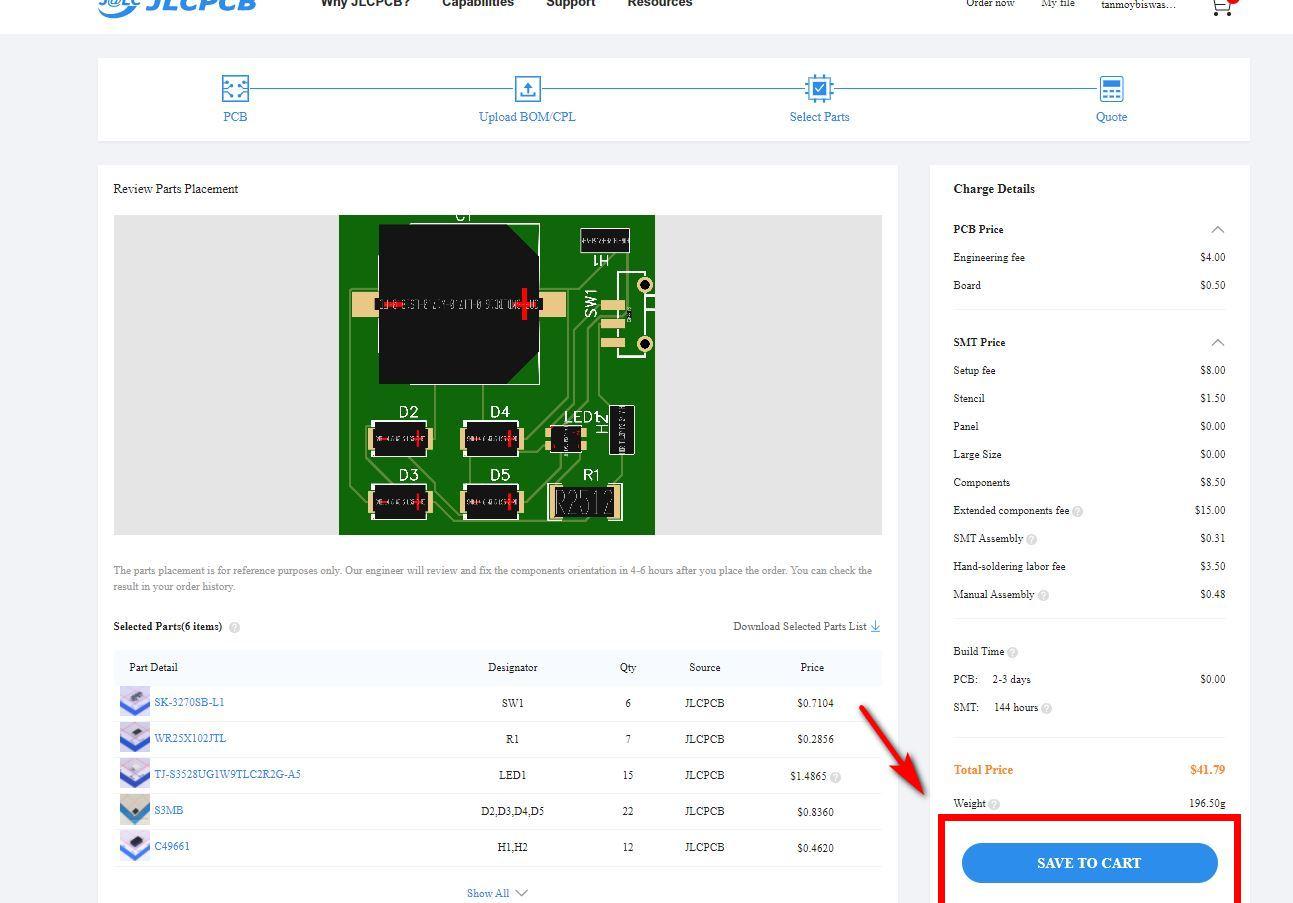Screen dimensions: 1293x903
Task: Click the Hand-soldering labor fee label
Action: point(1009,566)
